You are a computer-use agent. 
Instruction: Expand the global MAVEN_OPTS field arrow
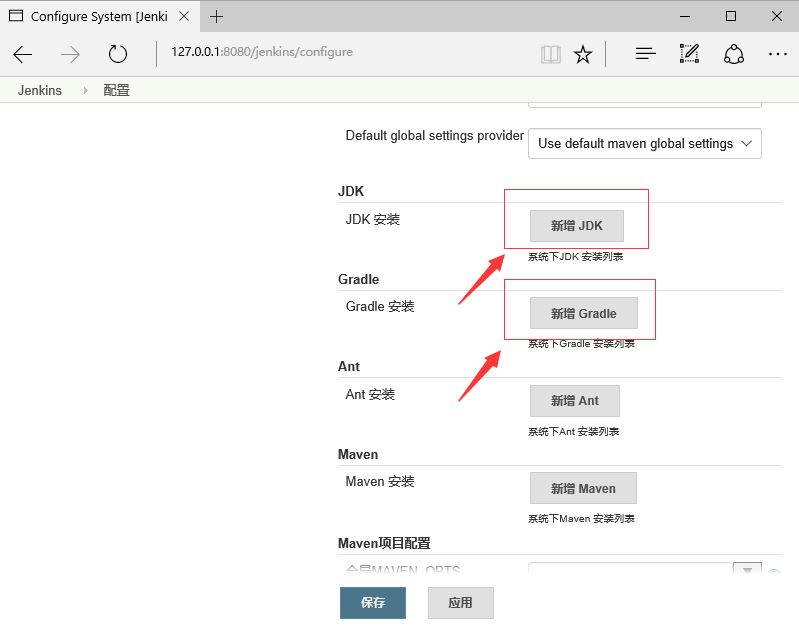point(747,569)
